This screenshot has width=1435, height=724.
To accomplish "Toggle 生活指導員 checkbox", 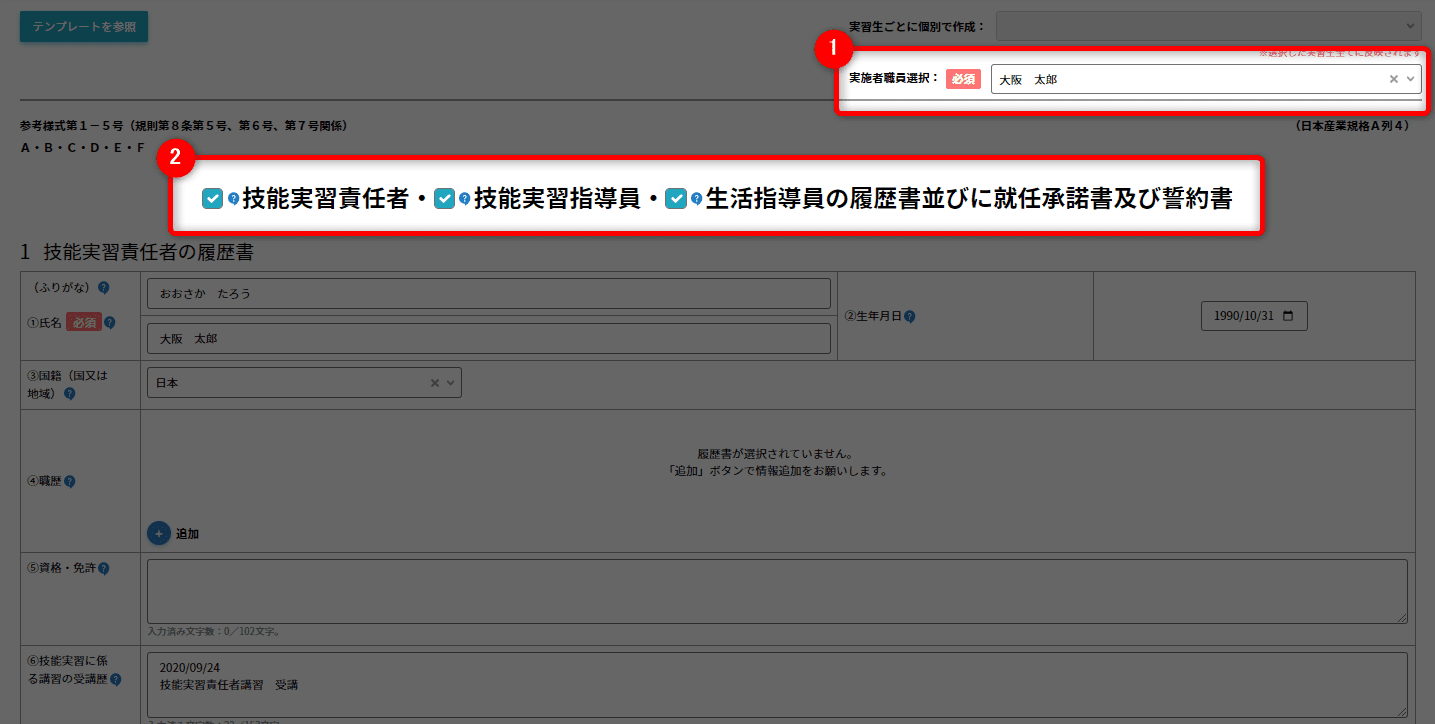I will [676, 199].
